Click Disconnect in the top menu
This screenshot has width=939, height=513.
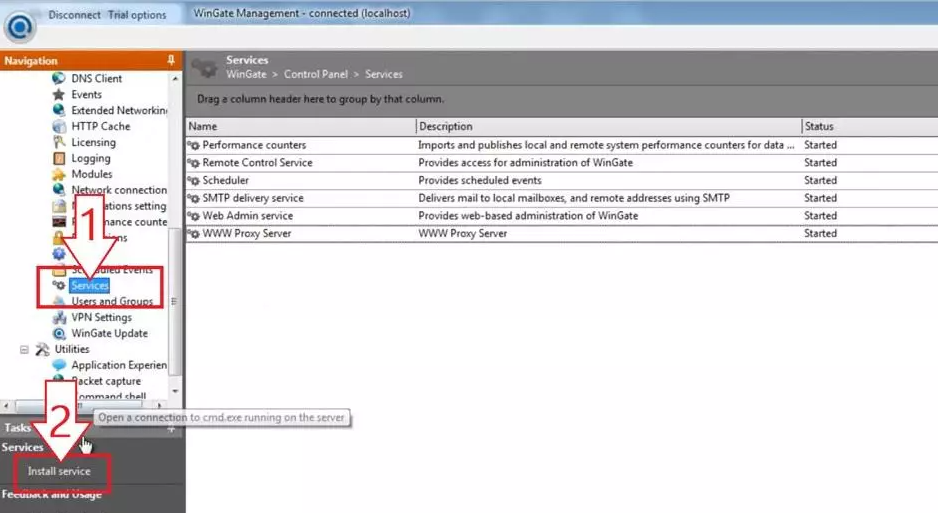[x=74, y=15]
